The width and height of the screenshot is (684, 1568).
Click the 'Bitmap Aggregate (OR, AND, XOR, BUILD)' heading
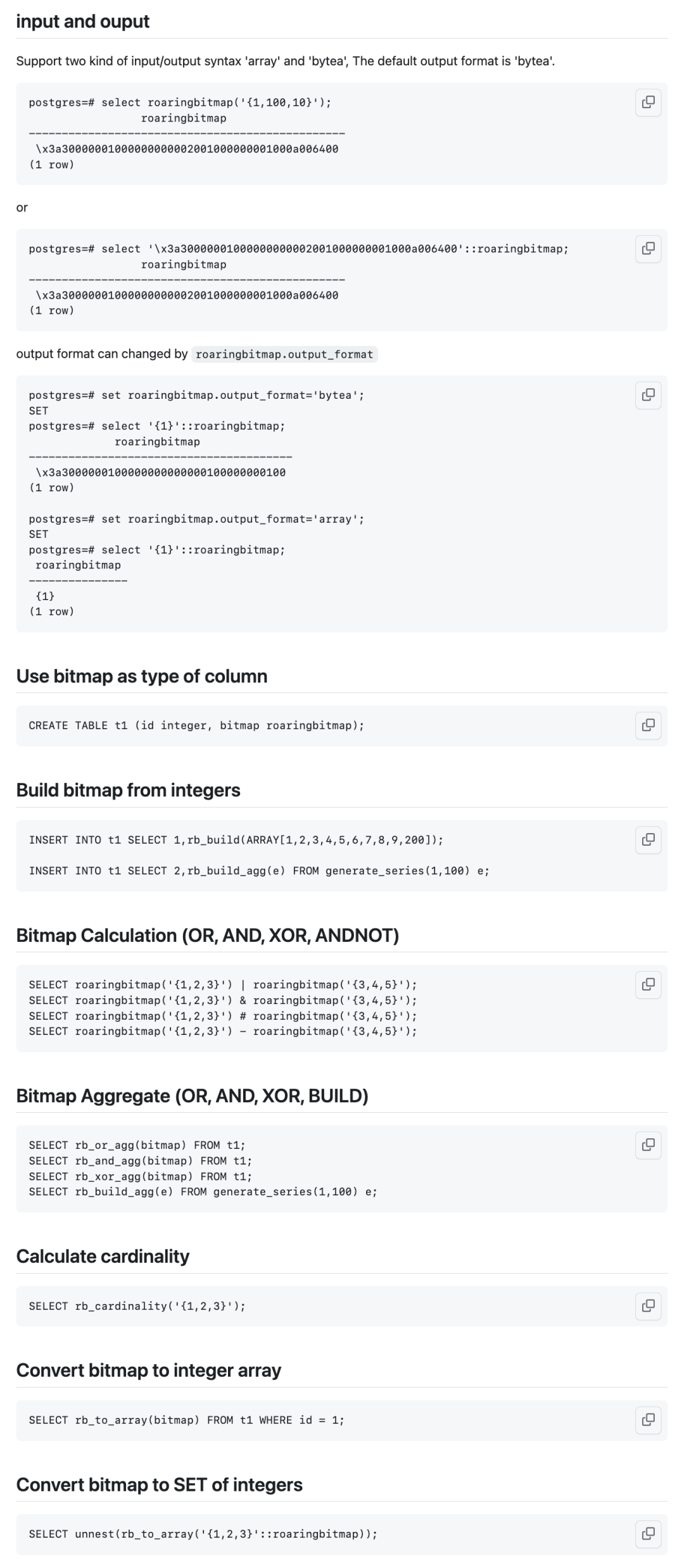coord(193,1096)
